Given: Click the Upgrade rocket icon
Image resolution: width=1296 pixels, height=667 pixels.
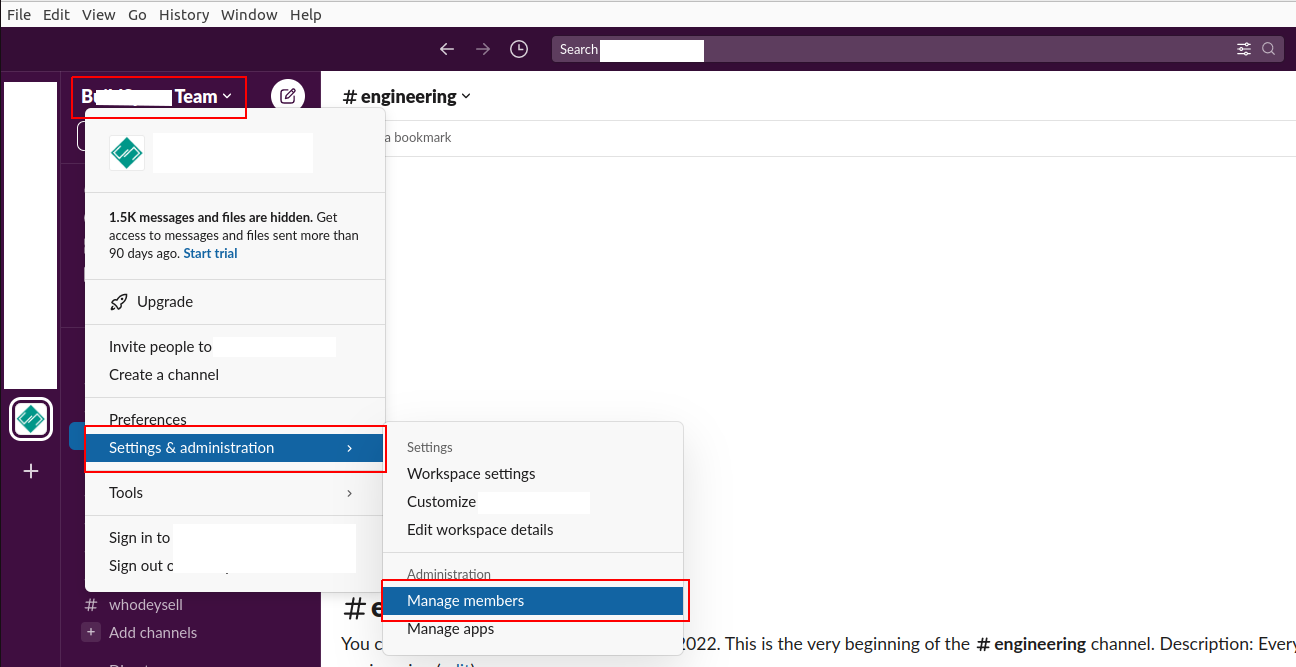Looking at the screenshot, I should [x=119, y=302].
